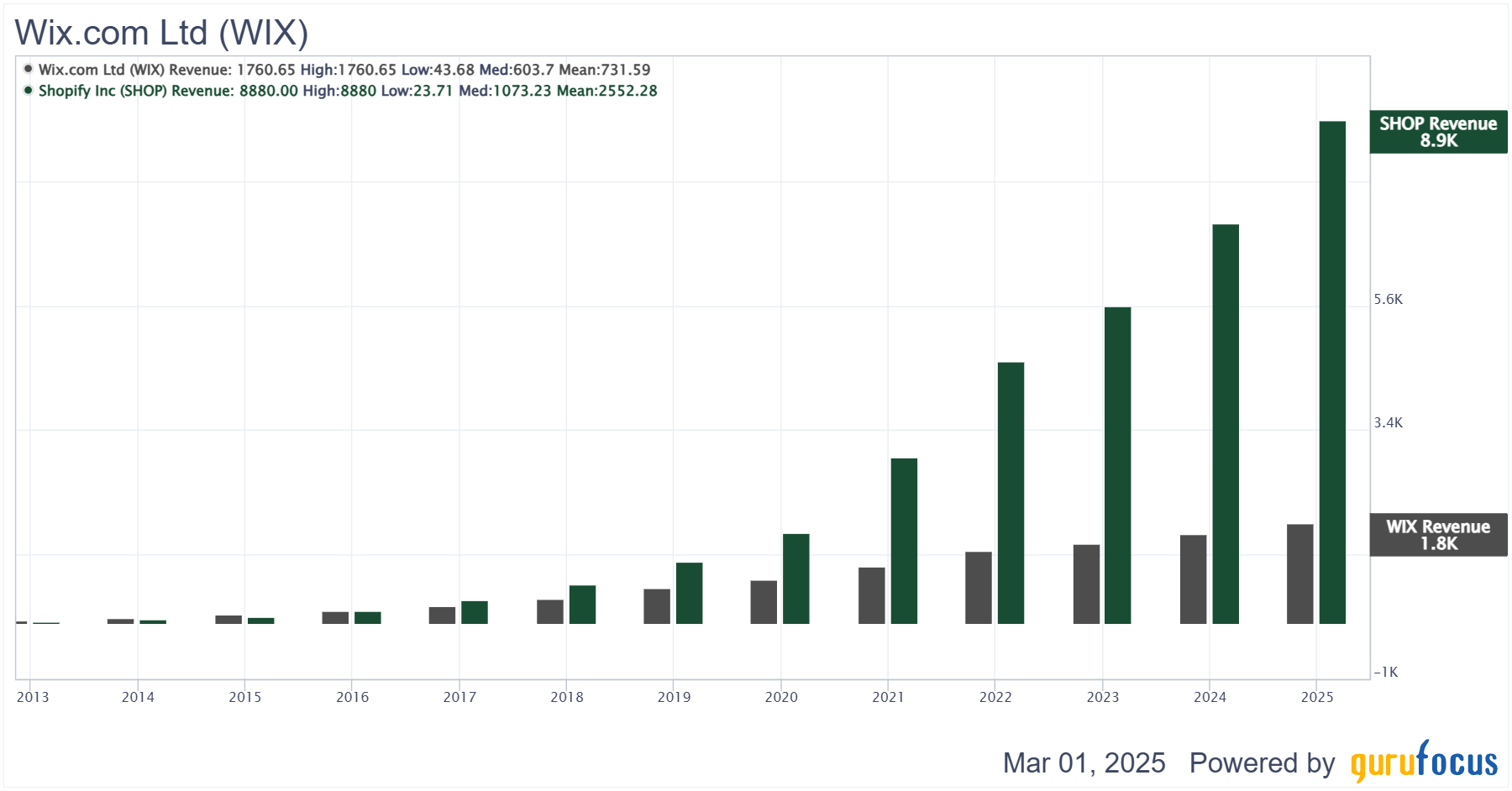Click the Wix.com Ltd (WIX) chart title
The image size is (1512, 791).
coord(161,33)
